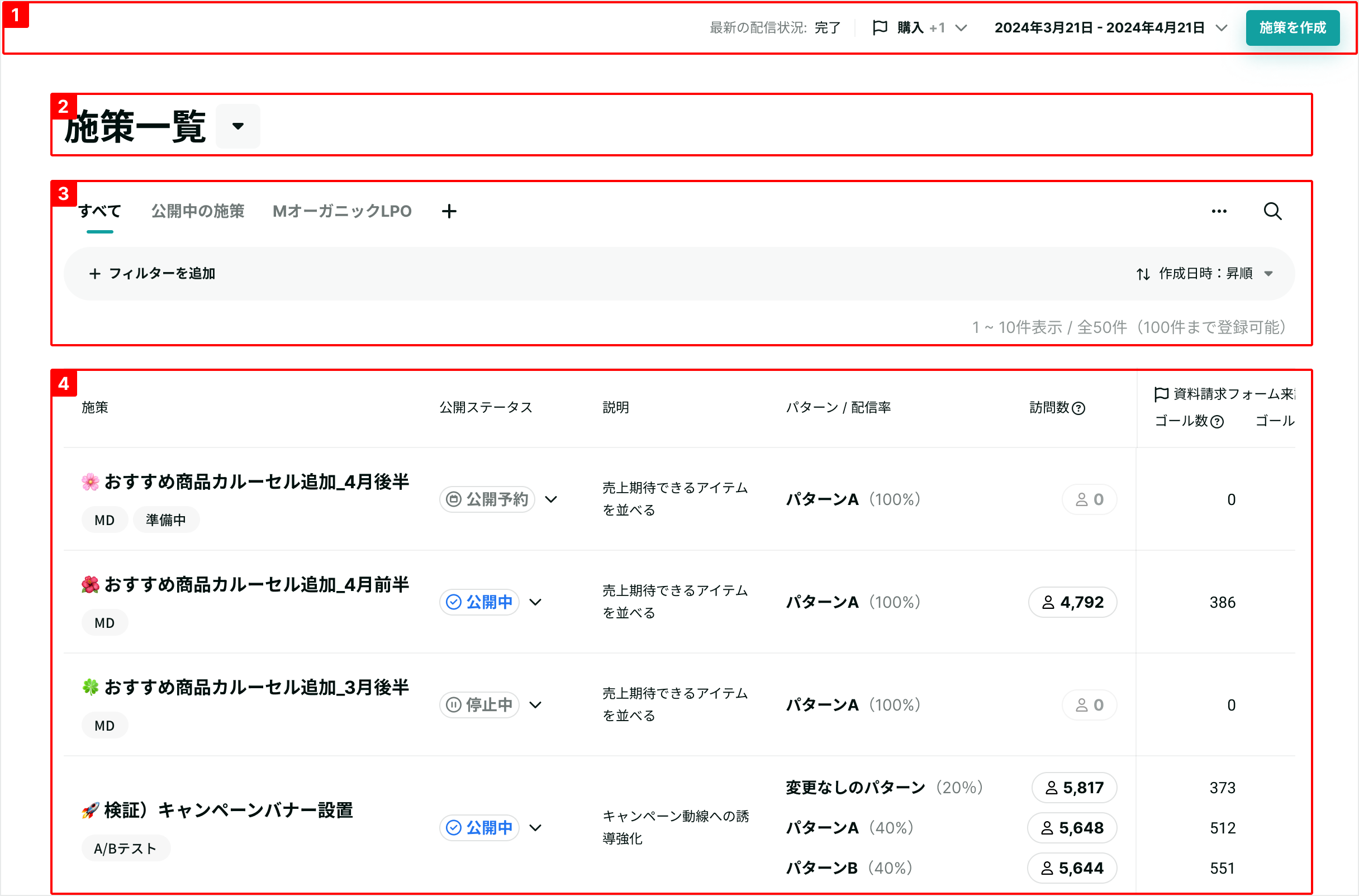Click the A/Bテスト tag

126,849
